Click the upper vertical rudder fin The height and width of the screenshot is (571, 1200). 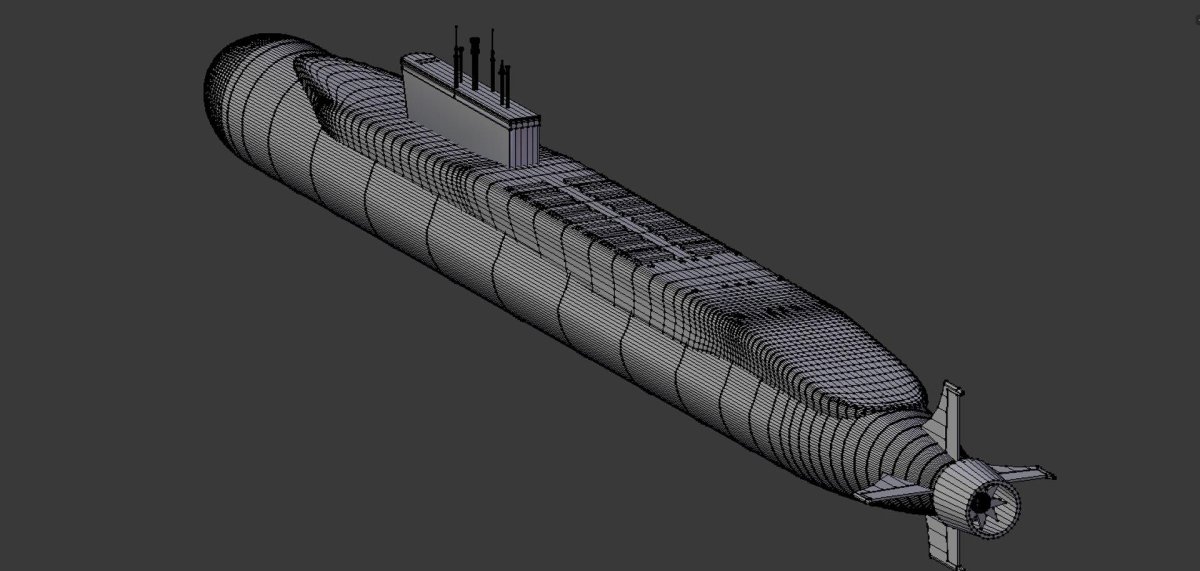[950, 412]
